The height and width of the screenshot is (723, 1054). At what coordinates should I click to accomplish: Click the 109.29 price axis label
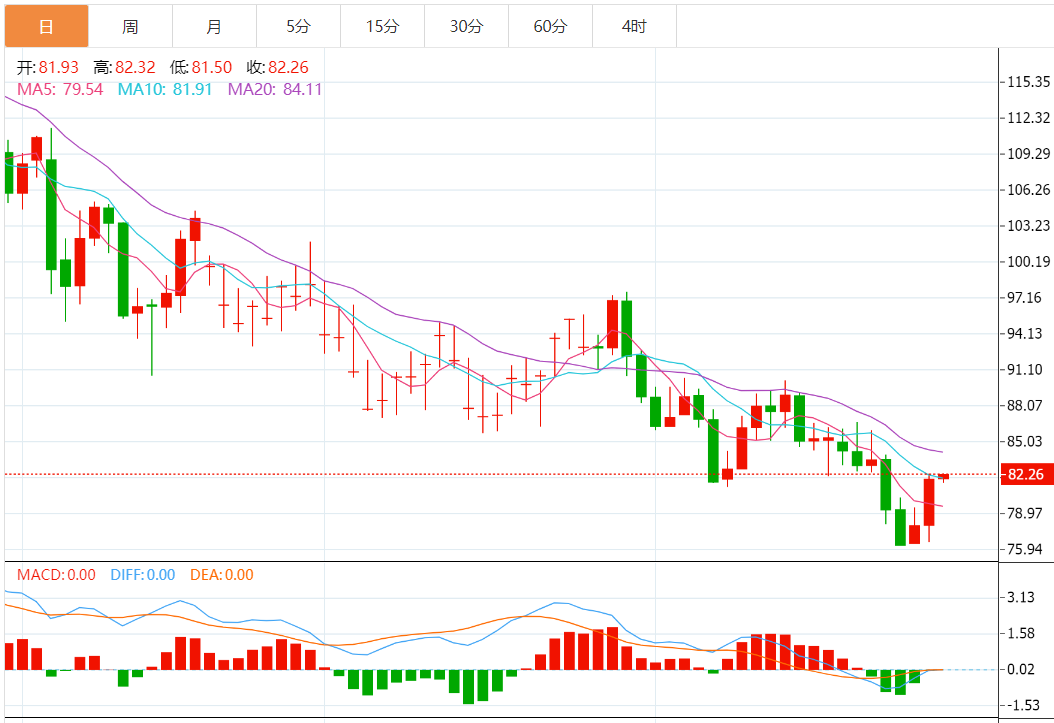click(x=1028, y=154)
